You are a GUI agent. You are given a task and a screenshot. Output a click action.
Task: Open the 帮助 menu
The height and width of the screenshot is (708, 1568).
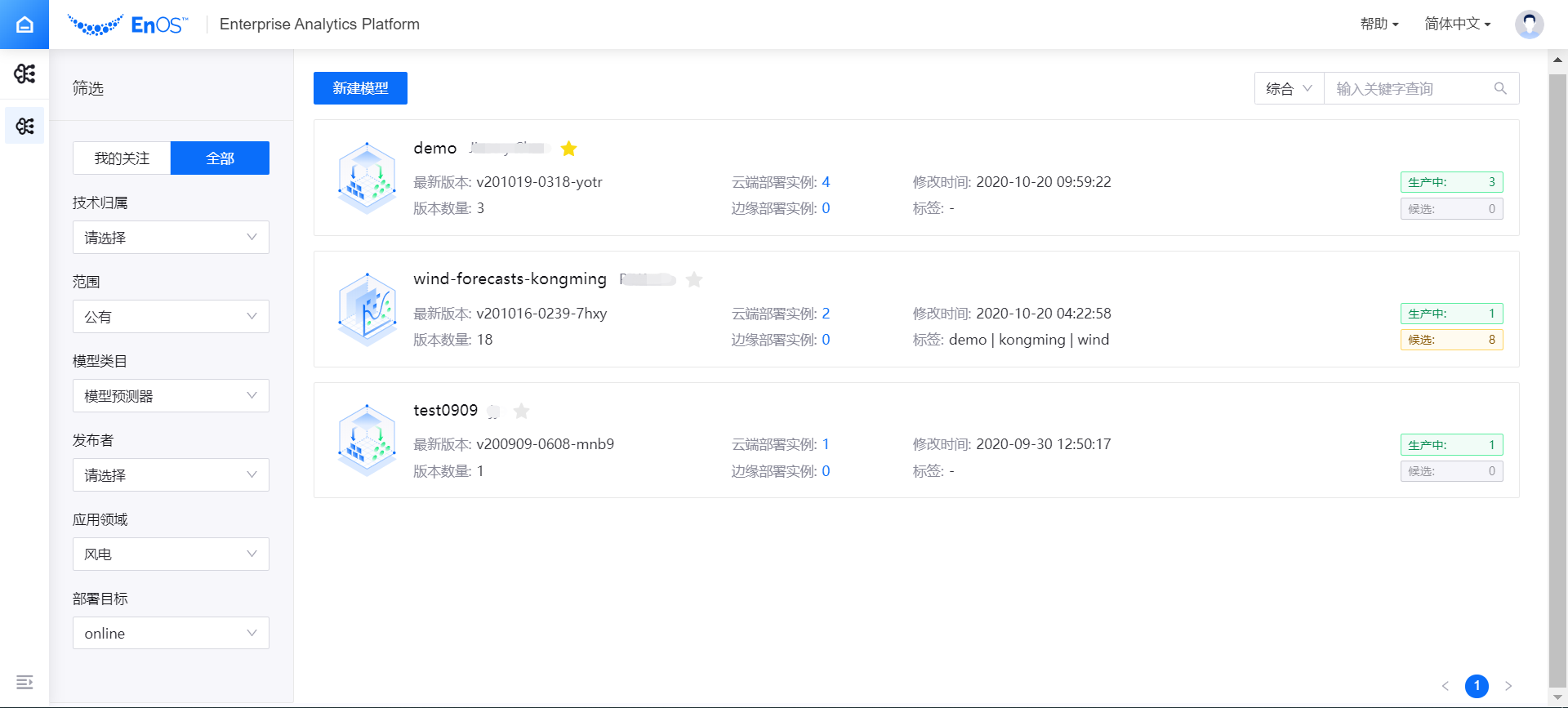pos(1379,24)
